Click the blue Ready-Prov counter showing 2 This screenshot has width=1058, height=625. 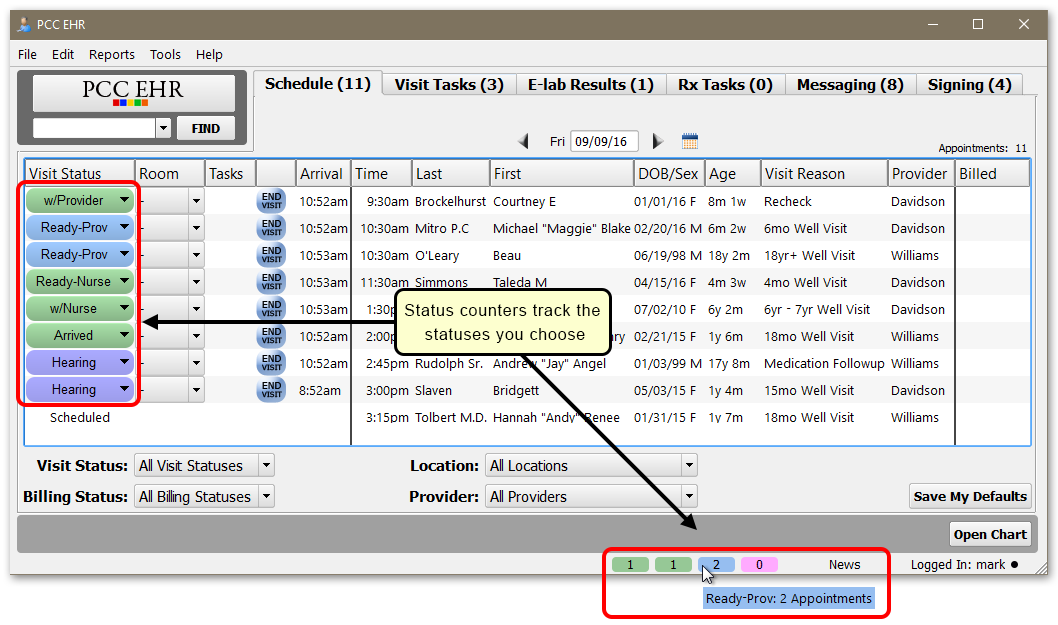coord(717,565)
